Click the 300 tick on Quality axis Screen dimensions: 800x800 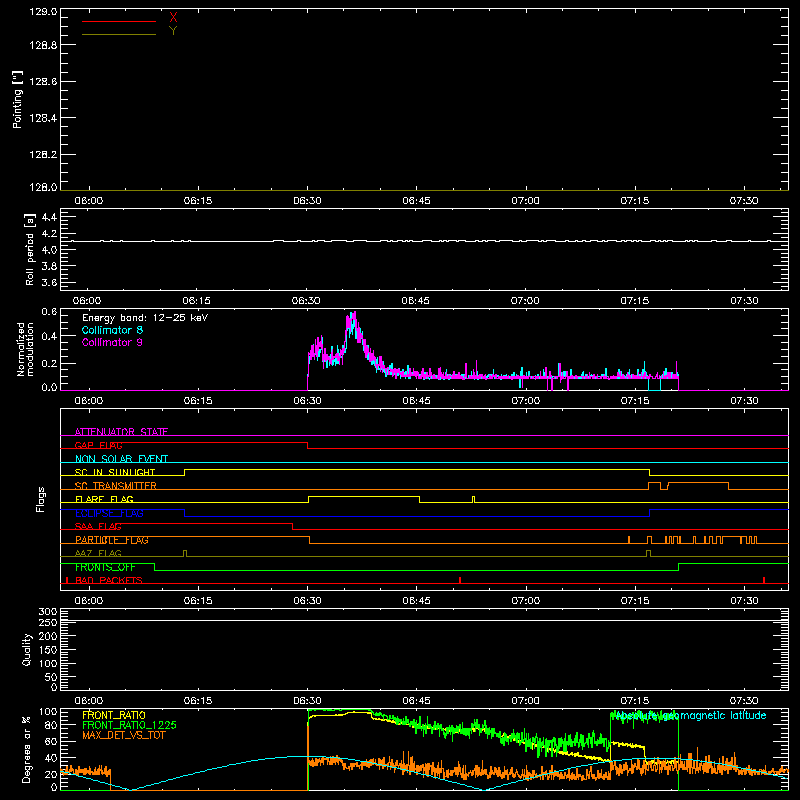pos(48,612)
